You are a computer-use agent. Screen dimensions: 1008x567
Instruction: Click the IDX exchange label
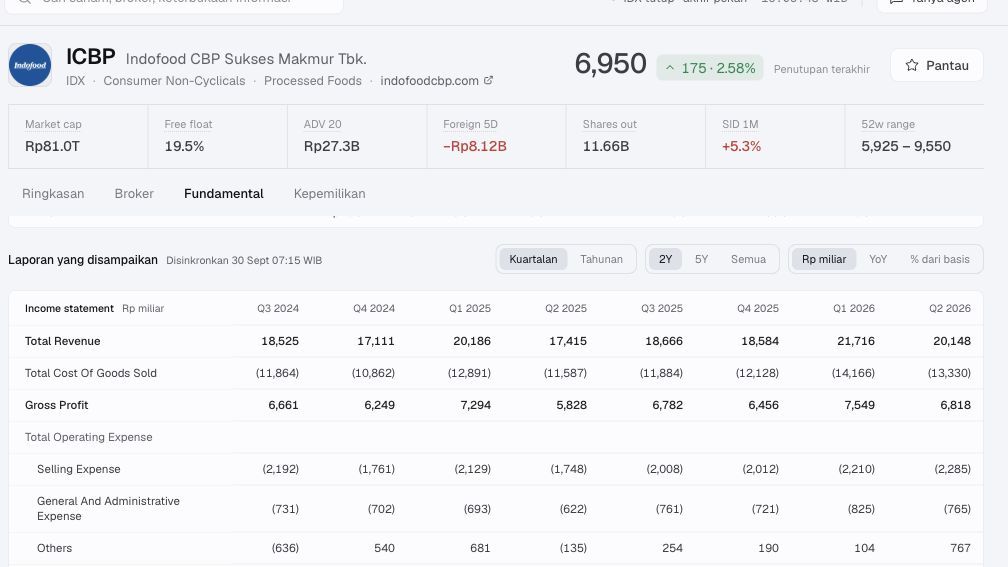75,81
